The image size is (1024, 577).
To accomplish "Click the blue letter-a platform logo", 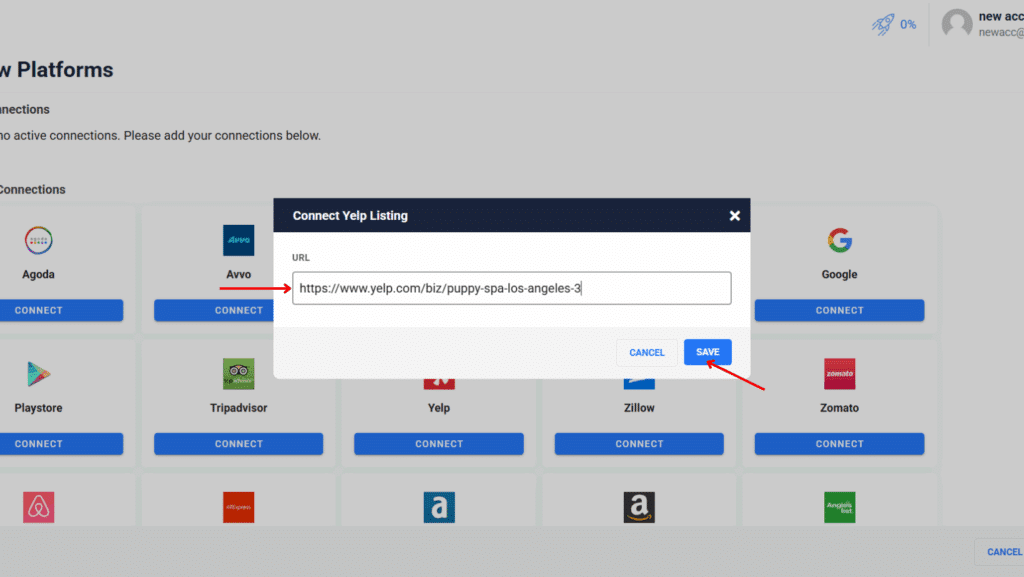I will 439,507.
